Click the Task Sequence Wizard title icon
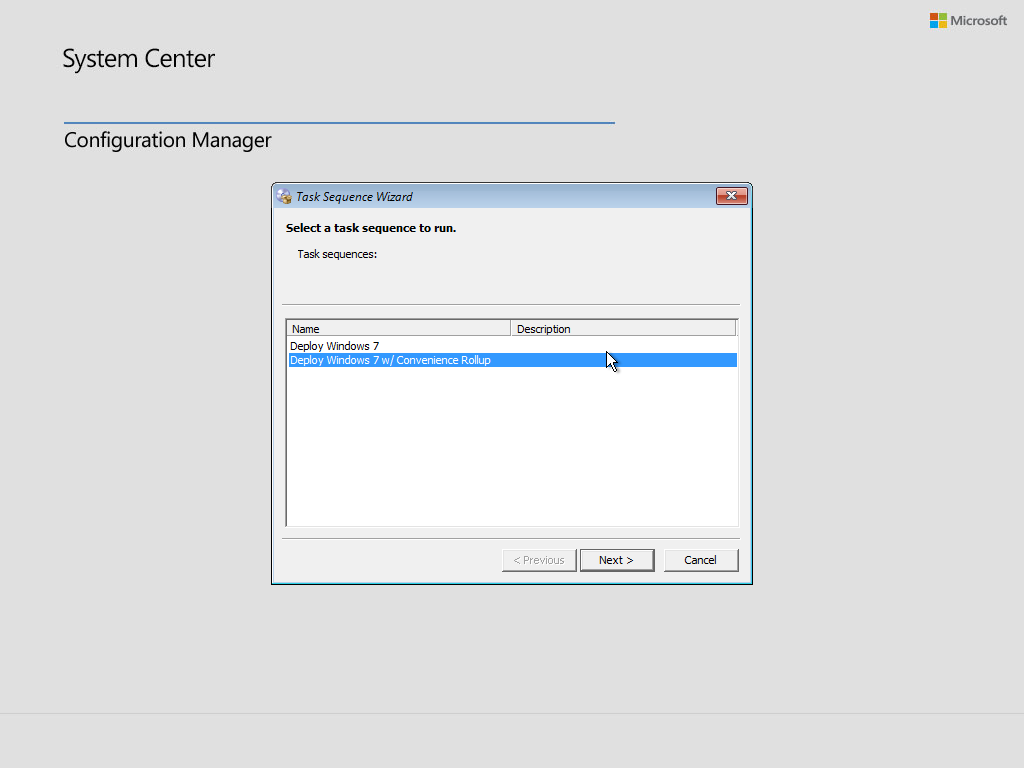 pyautogui.click(x=283, y=197)
